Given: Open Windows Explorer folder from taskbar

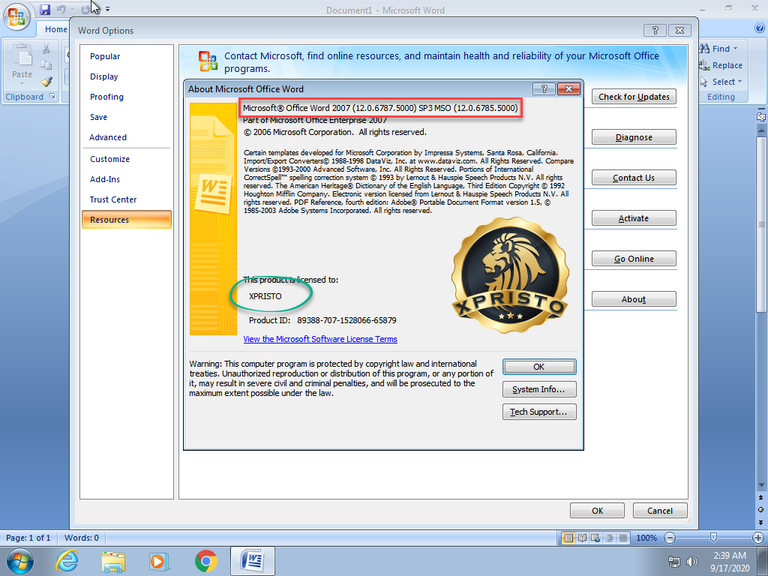Looking at the screenshot, I should tap(113, 561).
